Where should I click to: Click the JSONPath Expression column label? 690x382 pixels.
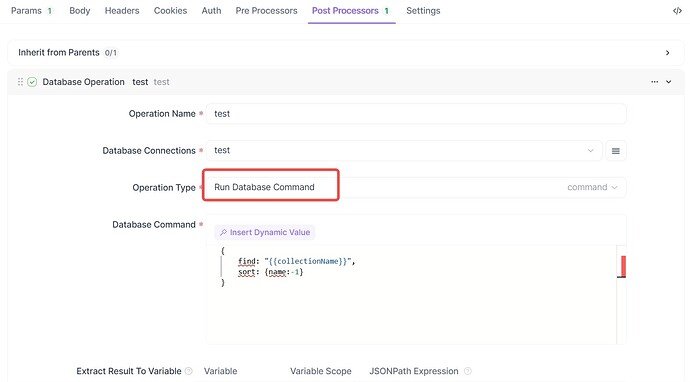pos(414,371)
